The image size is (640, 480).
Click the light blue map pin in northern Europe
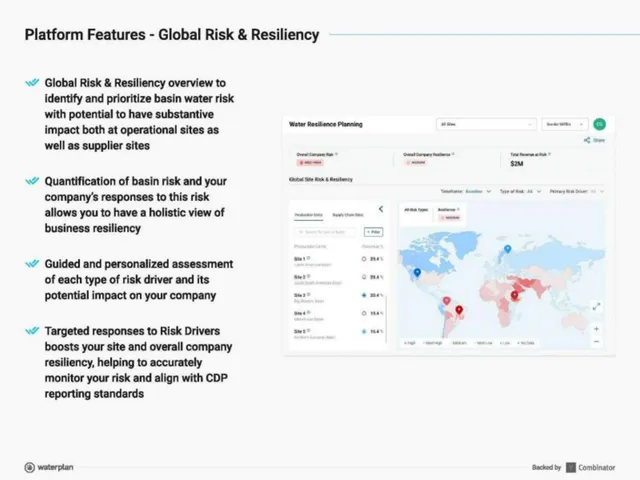pyautogui.click(x=507, y=249)
